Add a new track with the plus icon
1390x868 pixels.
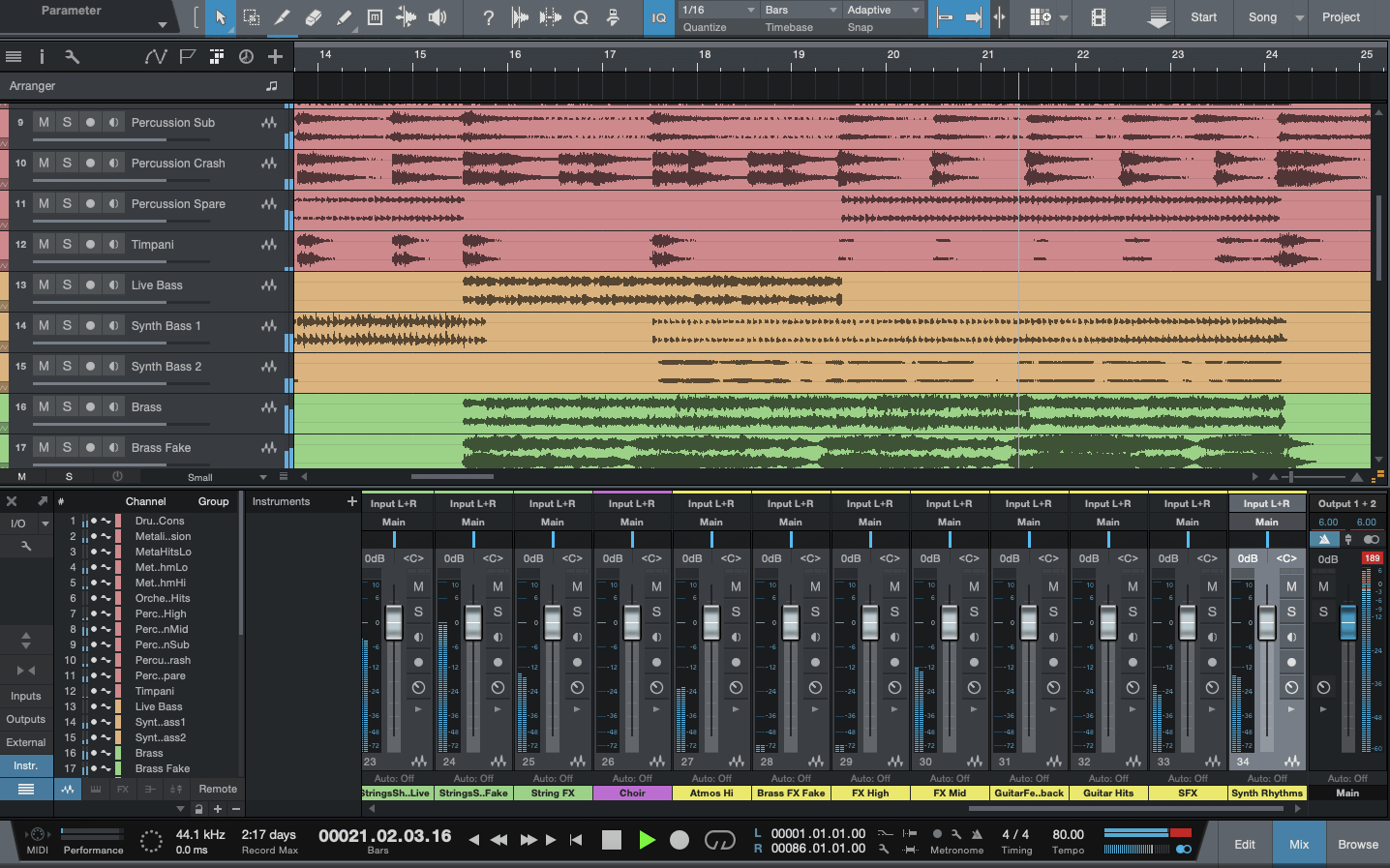[x=276, y=56]
